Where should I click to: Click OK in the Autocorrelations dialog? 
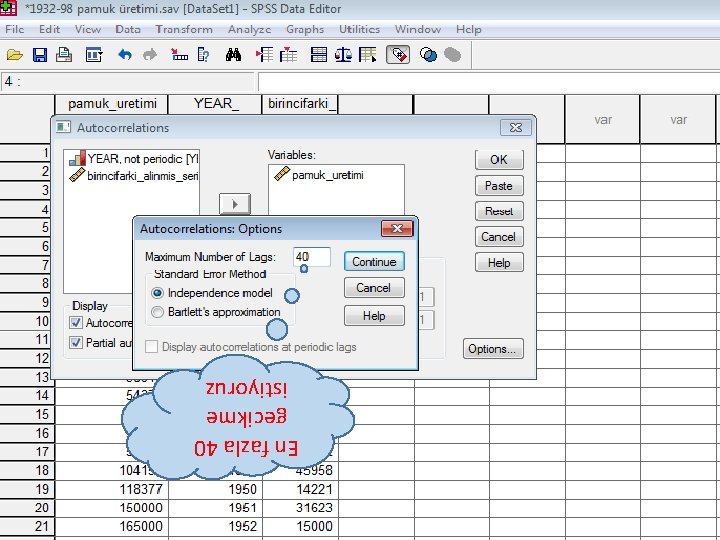499,160
